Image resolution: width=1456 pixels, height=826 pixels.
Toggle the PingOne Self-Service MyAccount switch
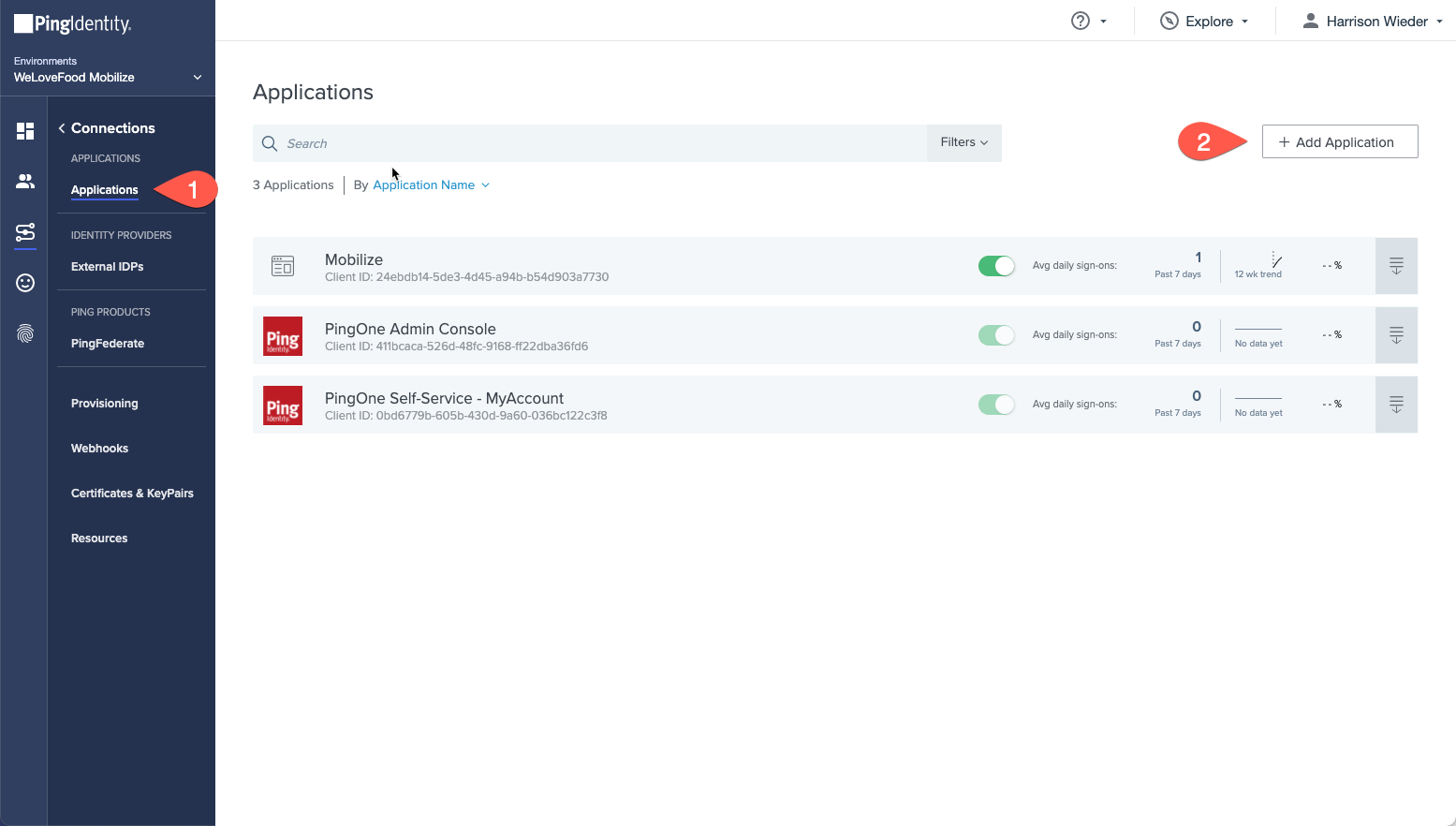click(996, 405)
